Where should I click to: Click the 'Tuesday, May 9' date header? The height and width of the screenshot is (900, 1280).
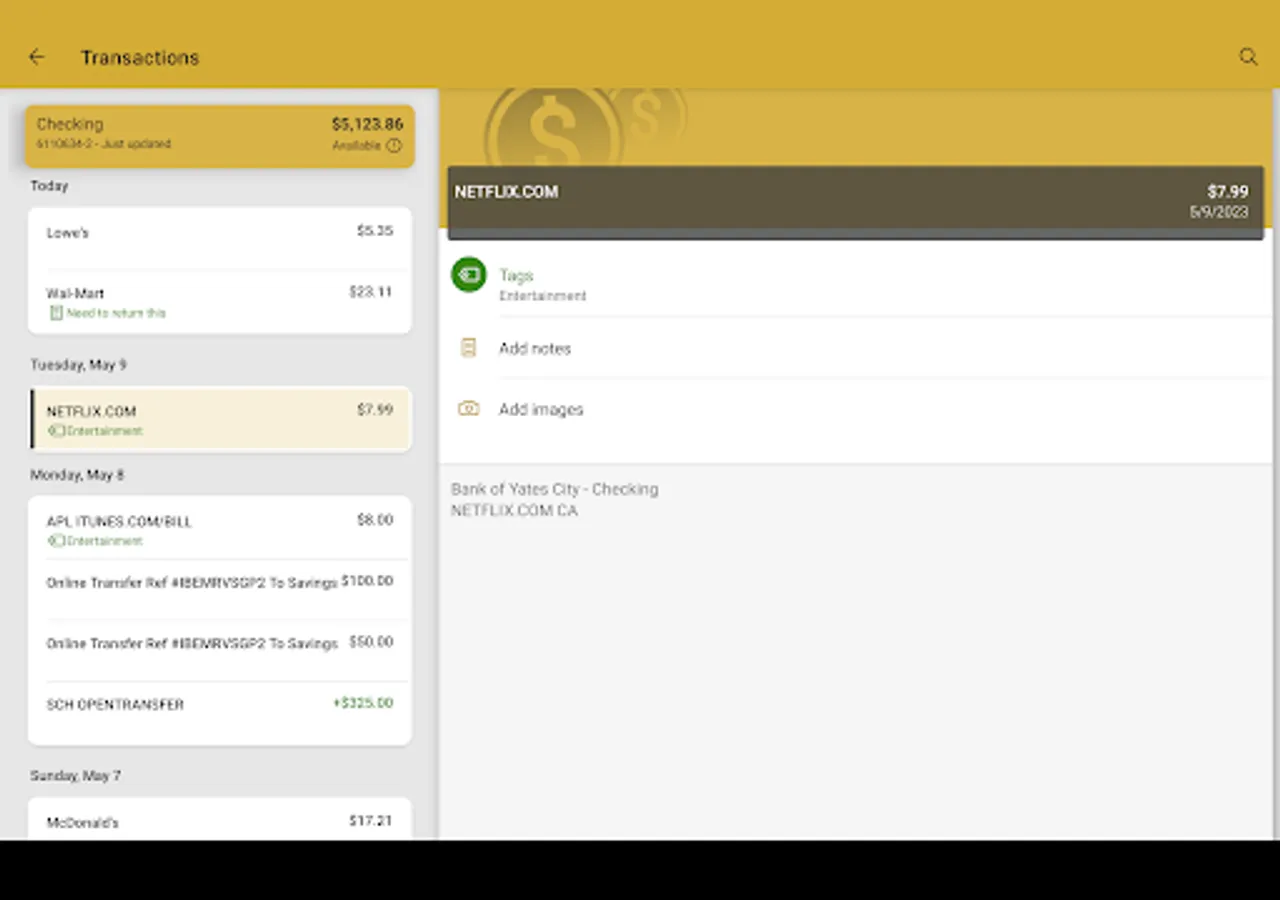[78, 365]
